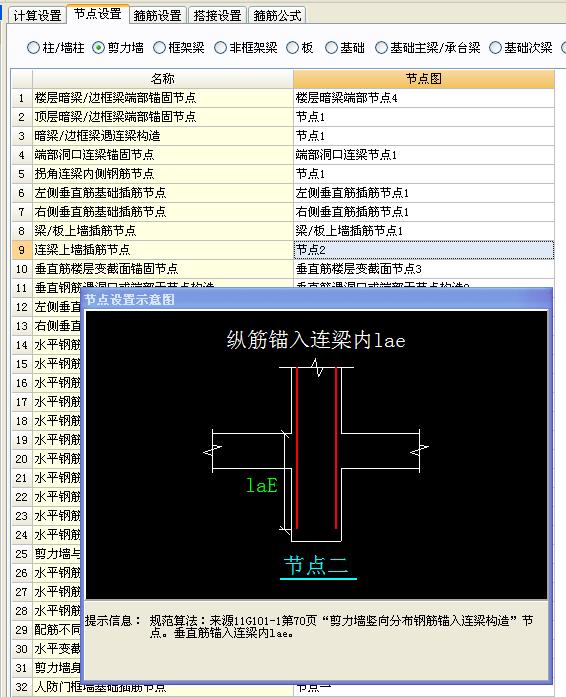Select the 柱/墙柱 radio button
566x697 pixels.
click(x=56, y=48)
